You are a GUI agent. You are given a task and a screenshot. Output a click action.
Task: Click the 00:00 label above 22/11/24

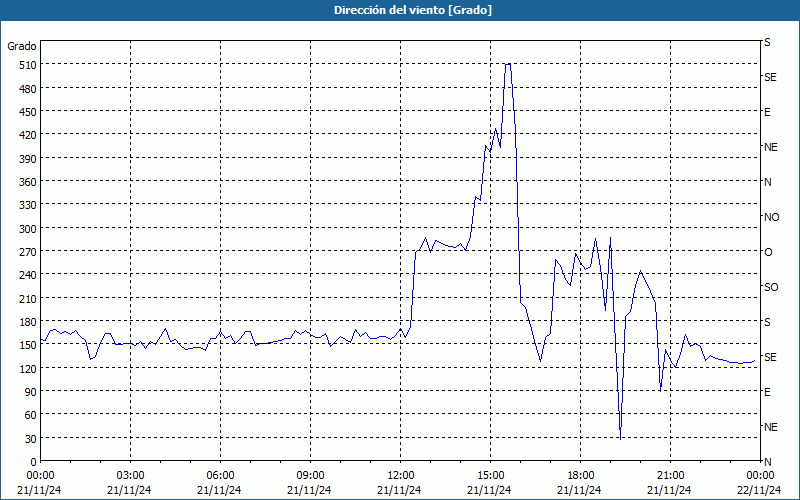[x=760, y=476]
